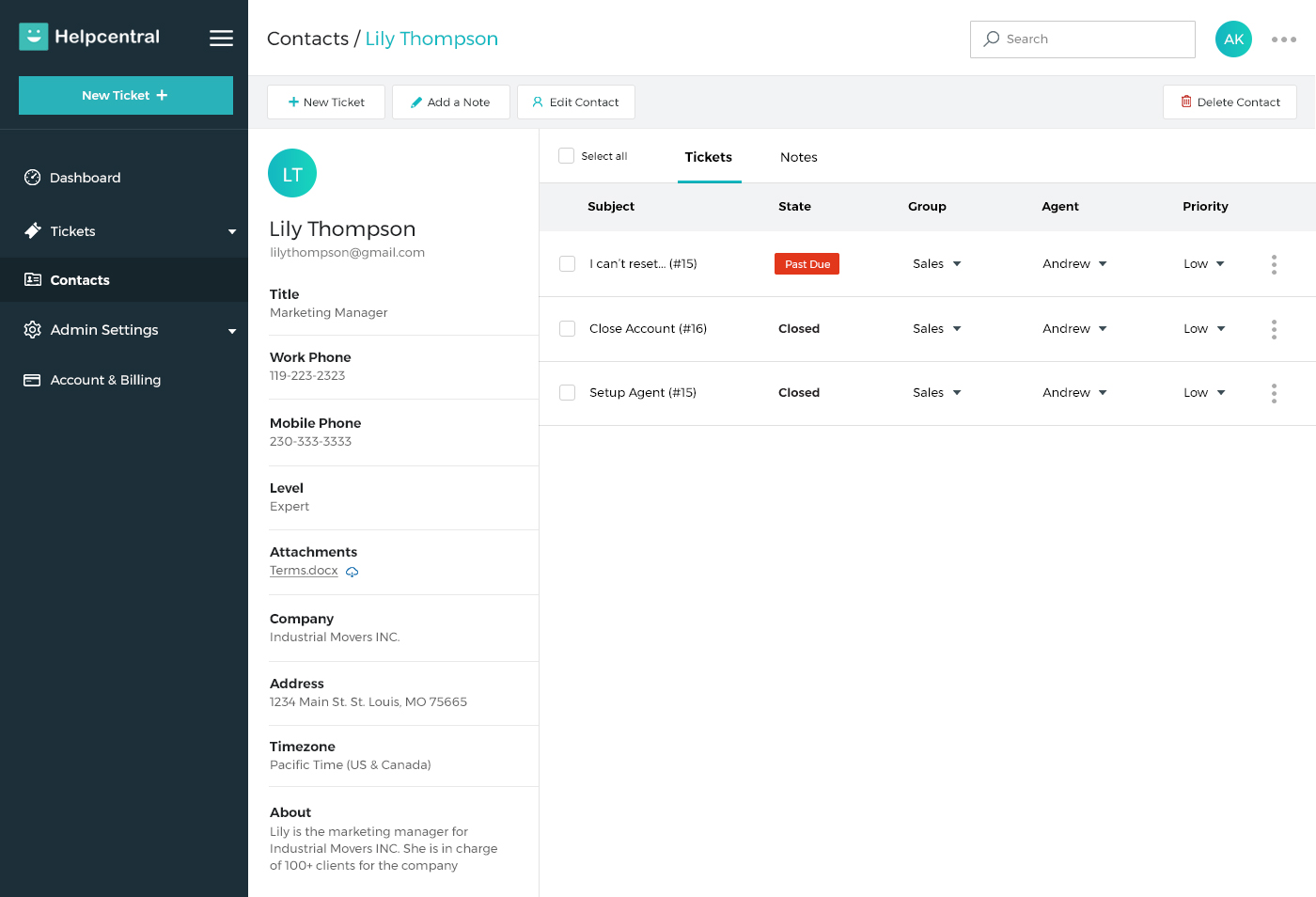Click the Helpcentral smiley logo icon
Viewport: 1316px width, 897px height.
tap(34, 37)
